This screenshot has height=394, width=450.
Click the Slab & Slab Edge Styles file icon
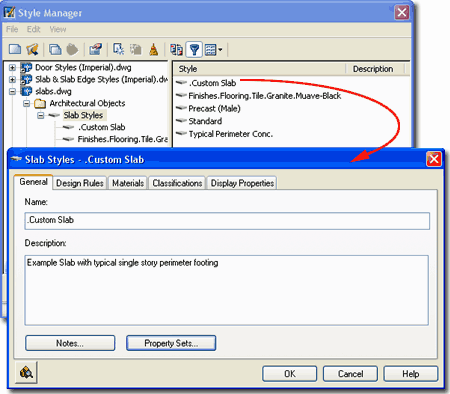(x=26, y=80)
